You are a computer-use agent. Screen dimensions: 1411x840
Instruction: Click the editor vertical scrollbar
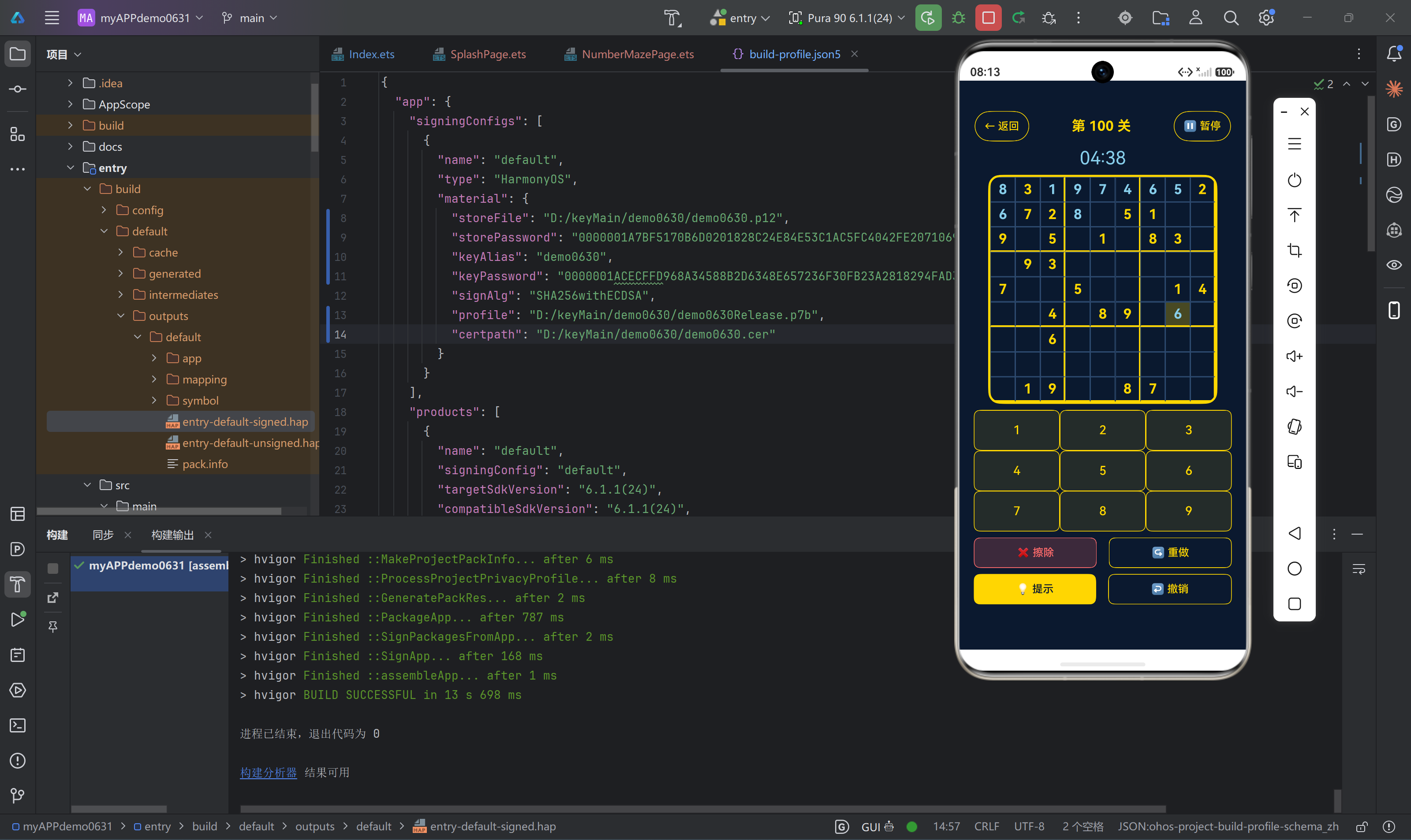[x=1371, y=173]
